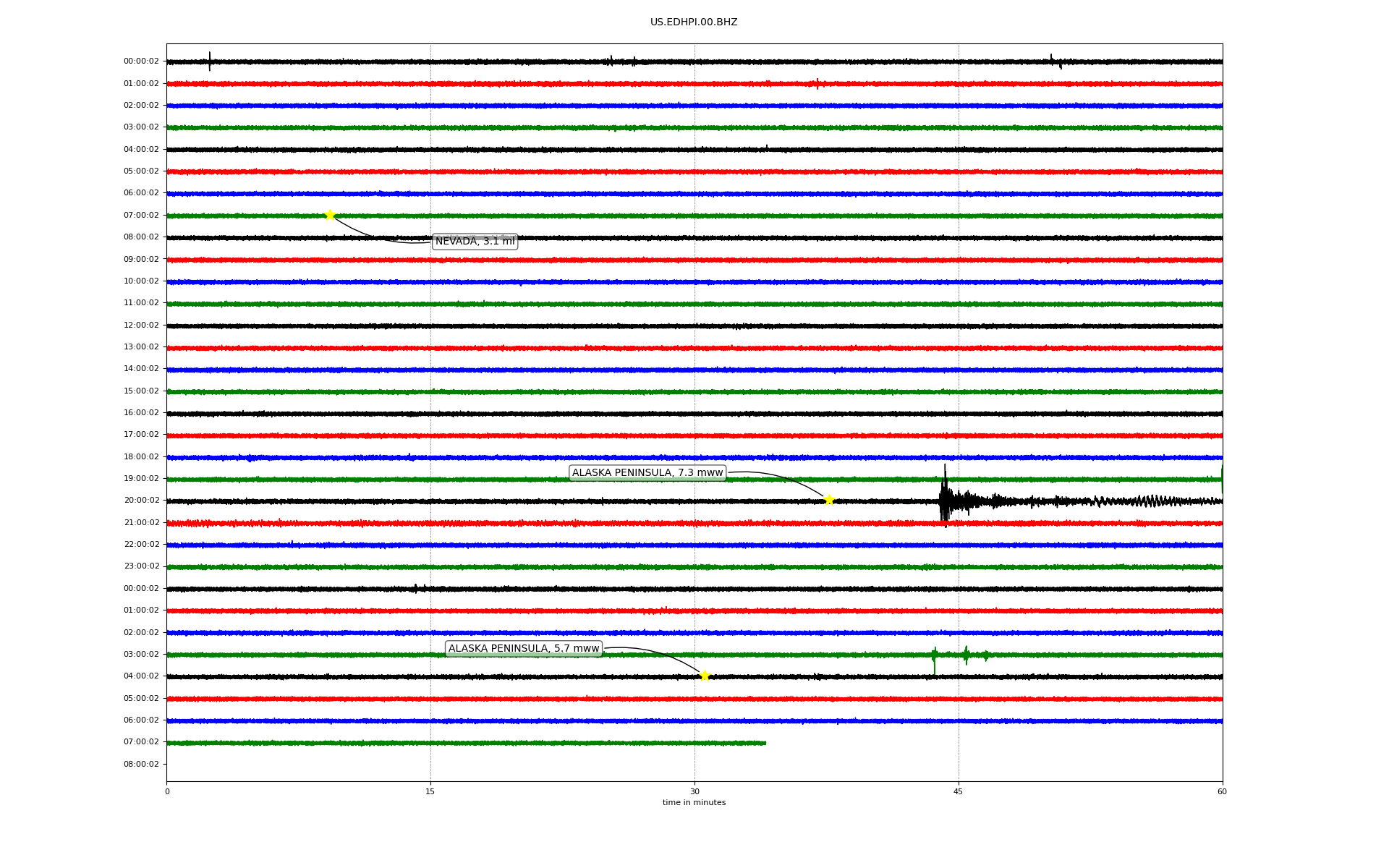Click the 08:00:02 label of the empty trace row
Screen dimensions: 1389x868
[x=141, y=764]
